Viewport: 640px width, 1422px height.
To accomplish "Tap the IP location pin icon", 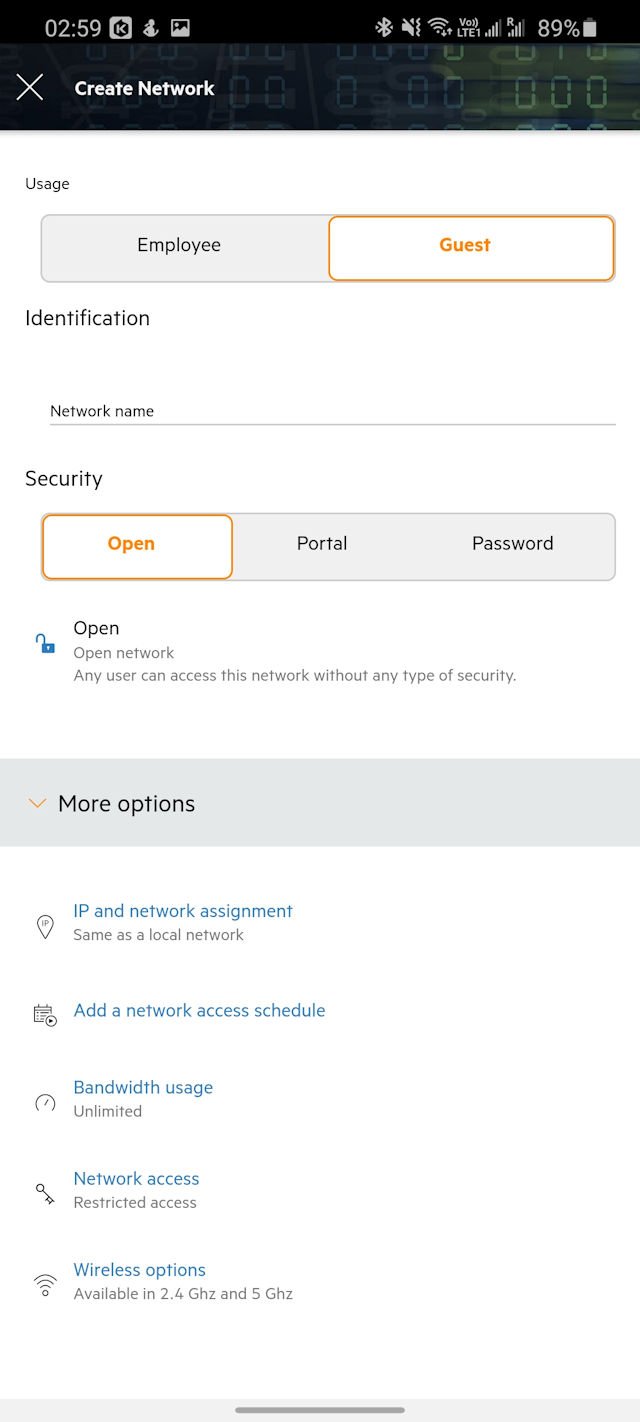I will pyautogui.click(x=45, y=927).
